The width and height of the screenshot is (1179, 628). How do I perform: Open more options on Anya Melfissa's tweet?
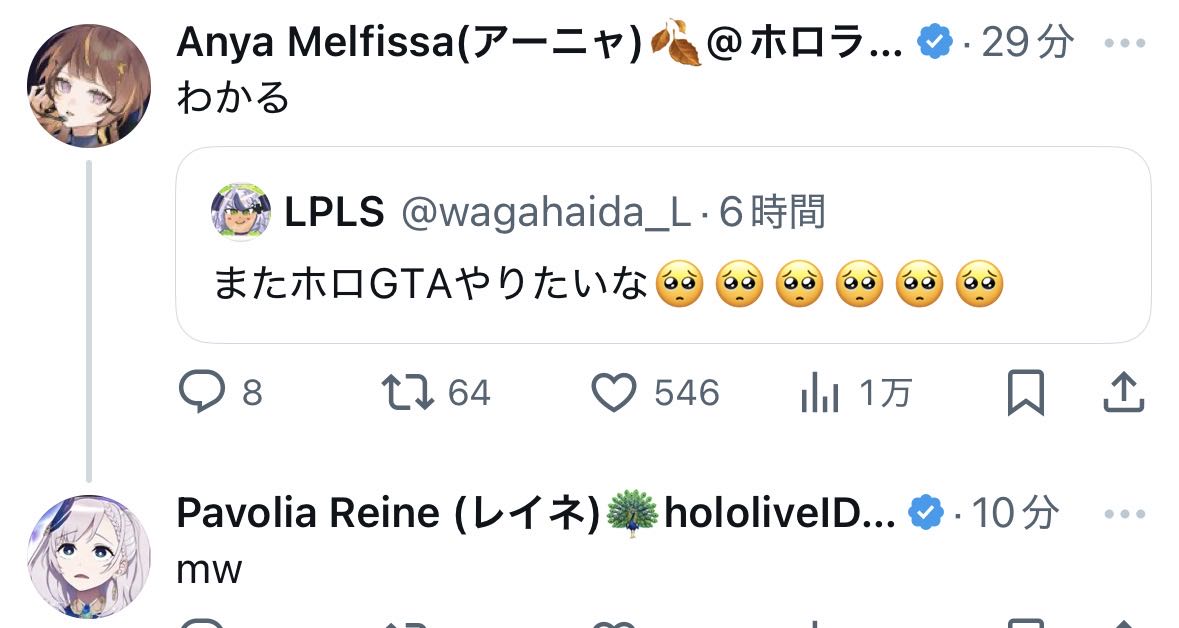tap(1125, 43)
